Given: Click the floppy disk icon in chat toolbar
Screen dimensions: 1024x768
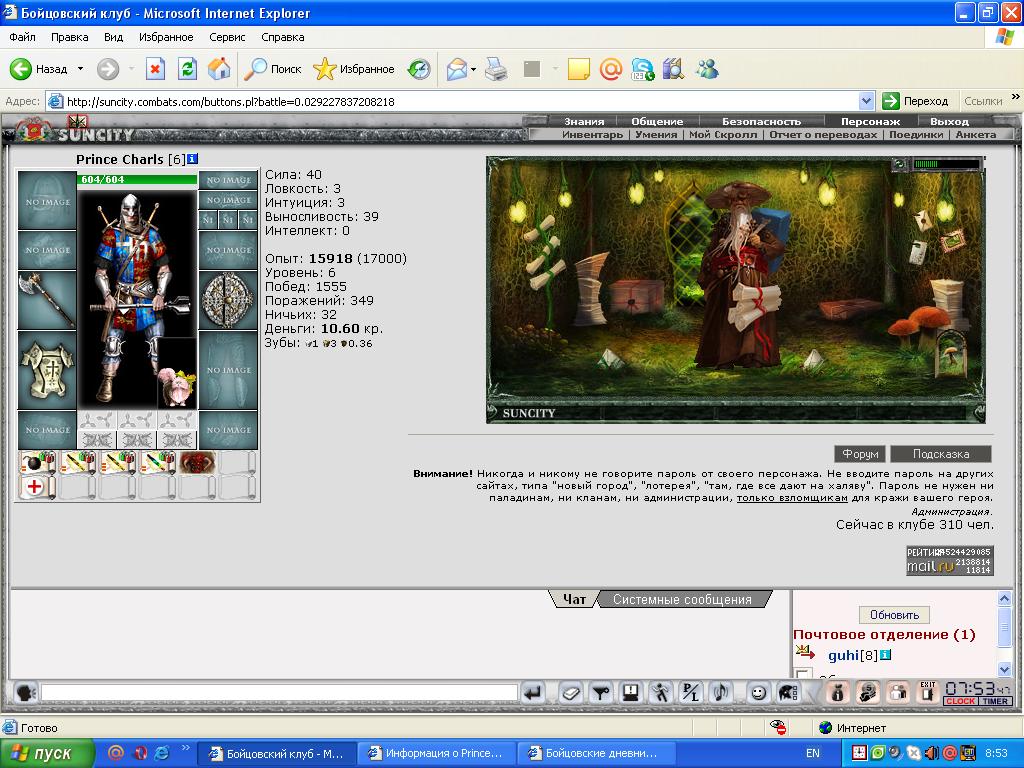Looking at the screenshot, I should [630, 692].
